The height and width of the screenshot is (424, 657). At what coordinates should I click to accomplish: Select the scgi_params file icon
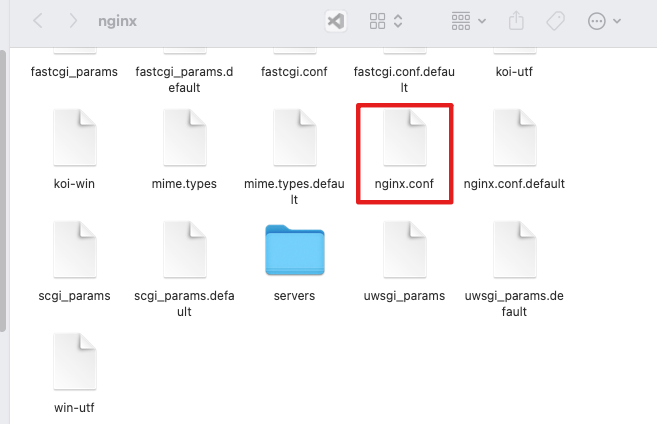[75, 249]
